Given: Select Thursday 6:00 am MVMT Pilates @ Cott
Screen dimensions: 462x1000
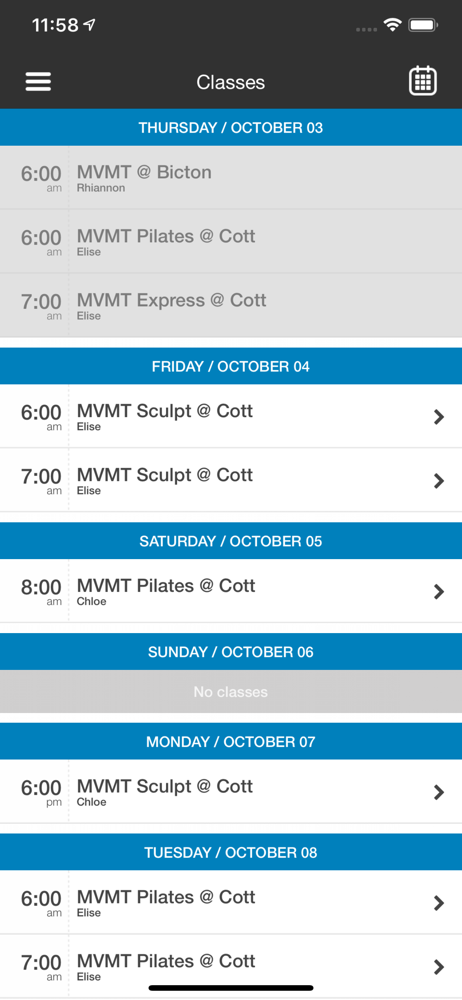Looking at the screenshot, I should click(231, 242).
